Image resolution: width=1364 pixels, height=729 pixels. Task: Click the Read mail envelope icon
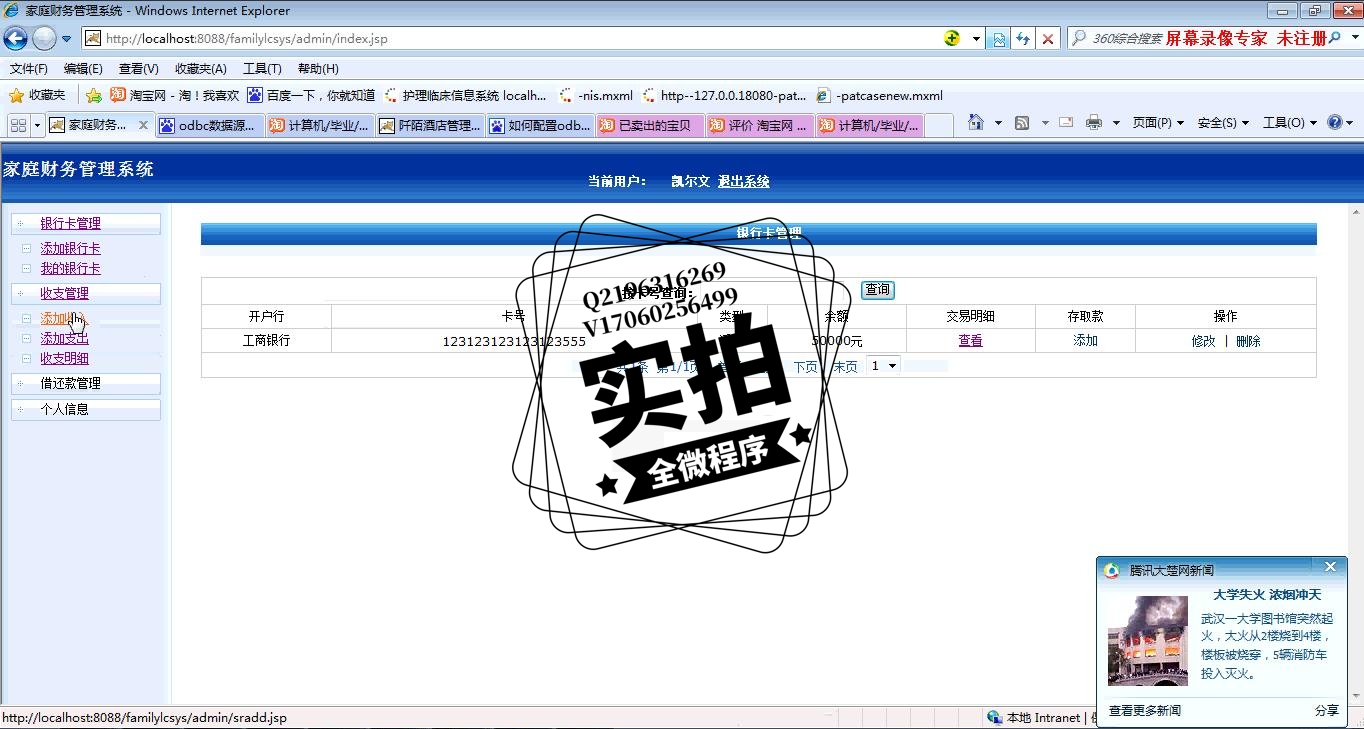[1066, 123]
